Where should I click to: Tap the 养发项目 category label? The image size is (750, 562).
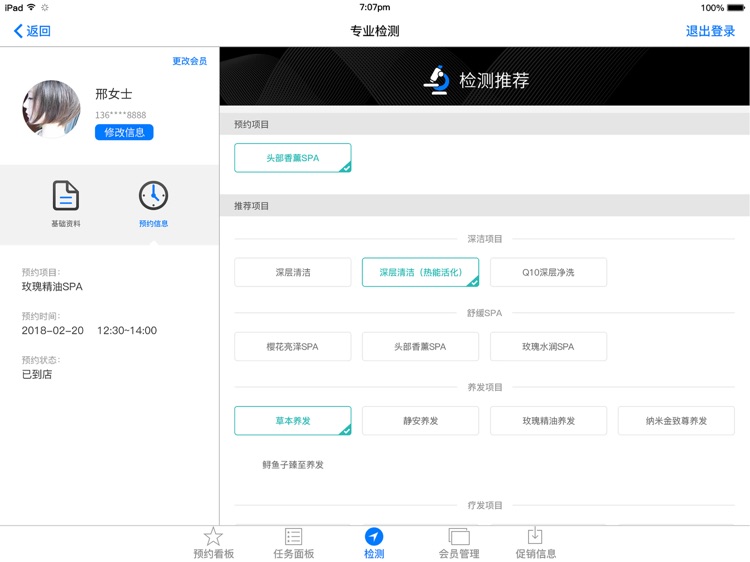pyautogui.click(x=485, y=387)
